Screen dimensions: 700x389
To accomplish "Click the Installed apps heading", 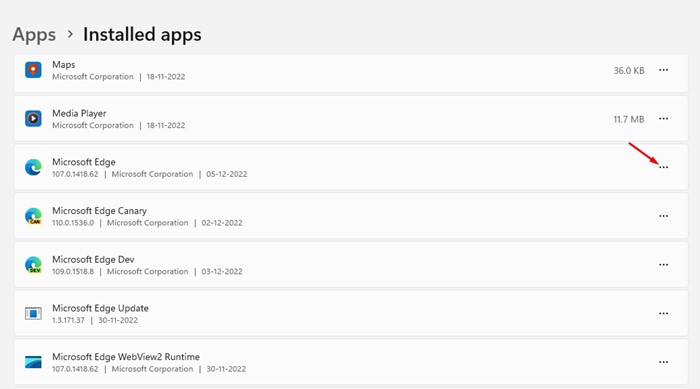I will pyautogui.click(x=142, y=35).
